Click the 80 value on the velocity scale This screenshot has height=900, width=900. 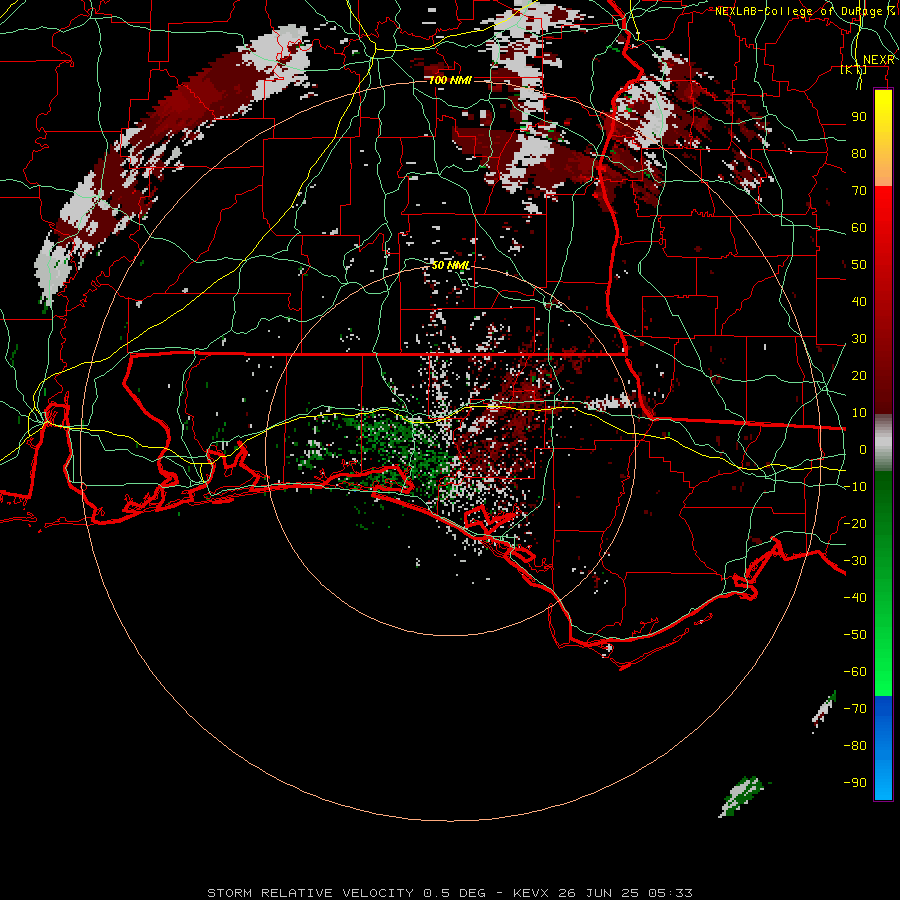coord(859,154)
